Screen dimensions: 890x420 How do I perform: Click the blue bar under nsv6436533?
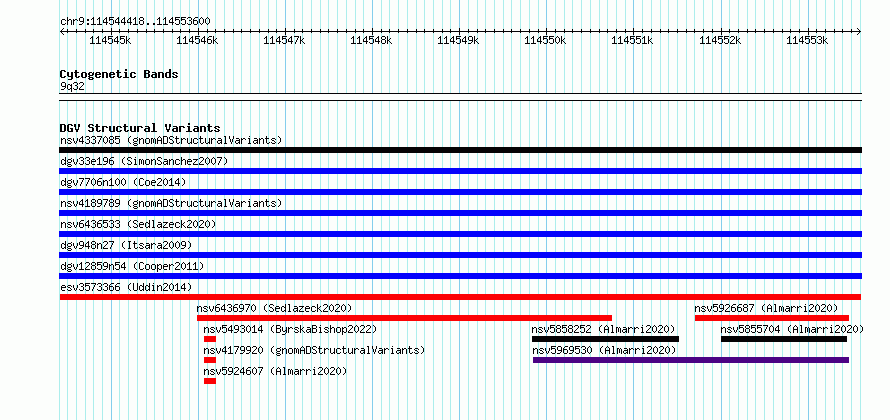(460, 234)
